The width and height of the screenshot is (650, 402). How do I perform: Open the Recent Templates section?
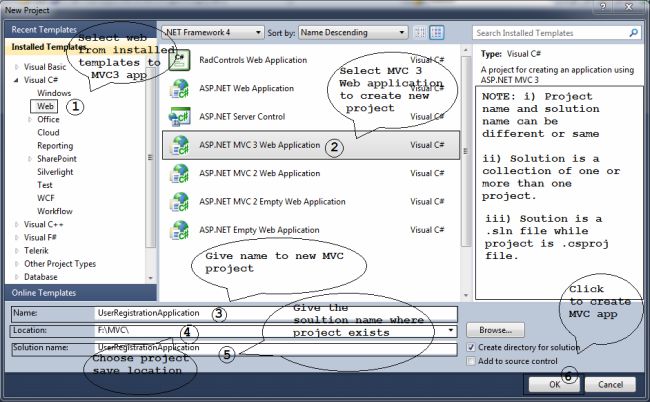[81, 30]
